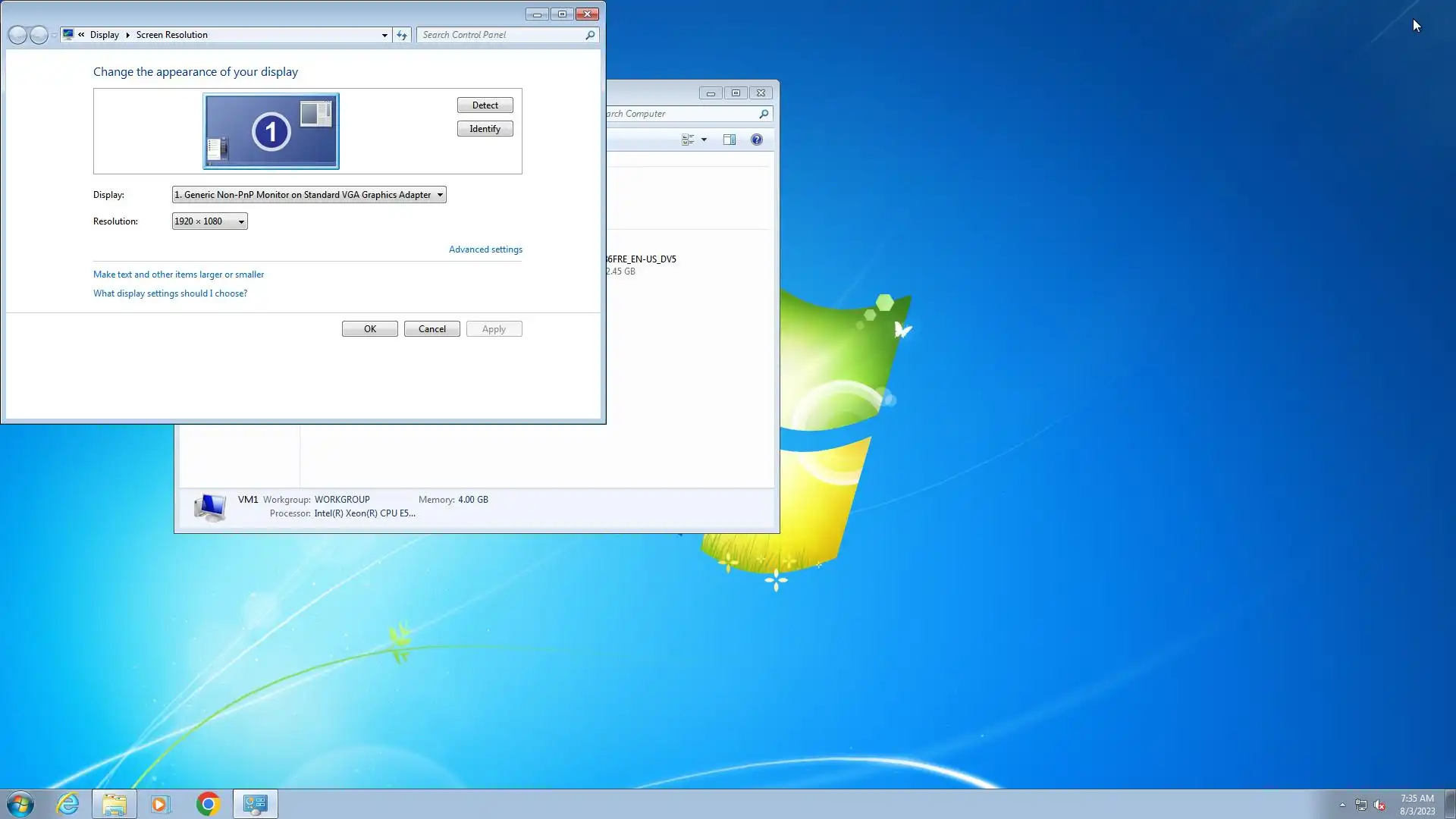This screenshot has width=1456, height=819.
Task: Open Google Chrome from the taskbar
Action: (x=208, y=804)
